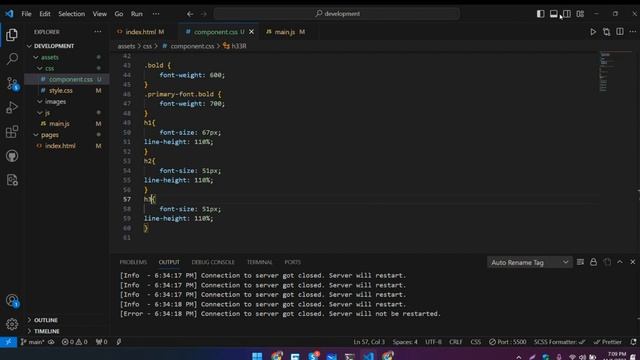Open the Extensions view

(x=12, y=132)
